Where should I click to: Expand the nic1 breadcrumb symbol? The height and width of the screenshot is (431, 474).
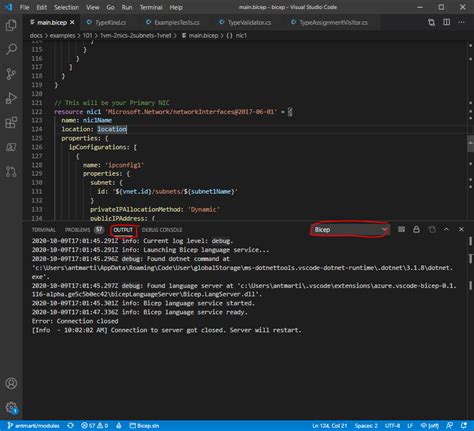pyautogui.click(x=237, y=35)
